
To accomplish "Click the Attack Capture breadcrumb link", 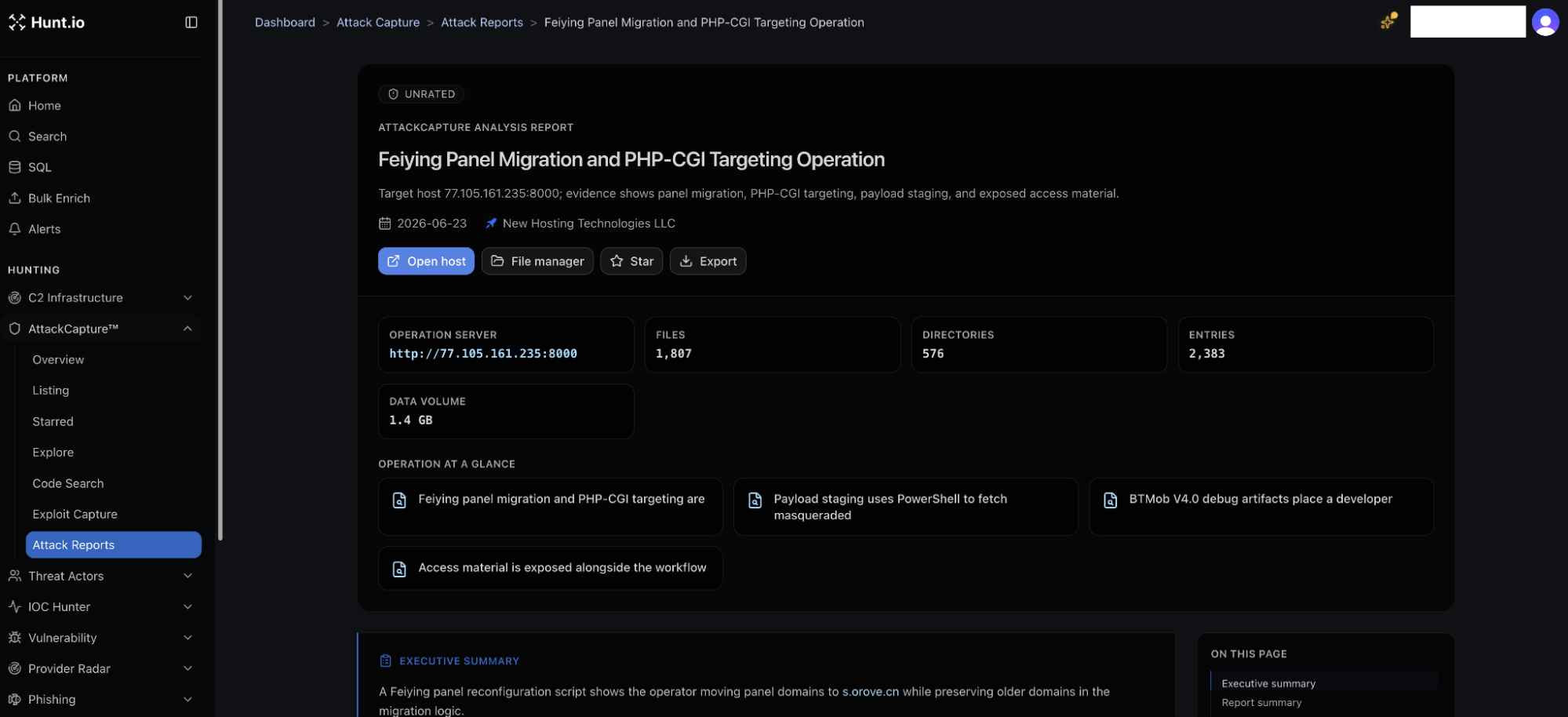I will click(378, 22).
